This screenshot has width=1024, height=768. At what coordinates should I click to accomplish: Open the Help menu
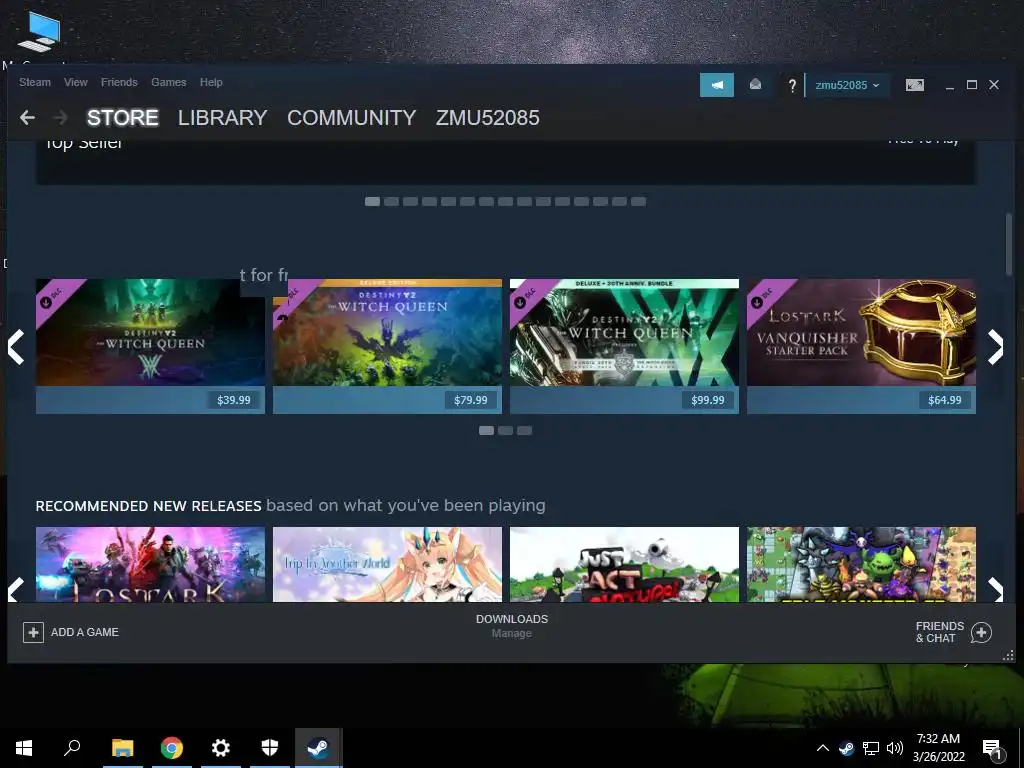[x=211, y=82]
